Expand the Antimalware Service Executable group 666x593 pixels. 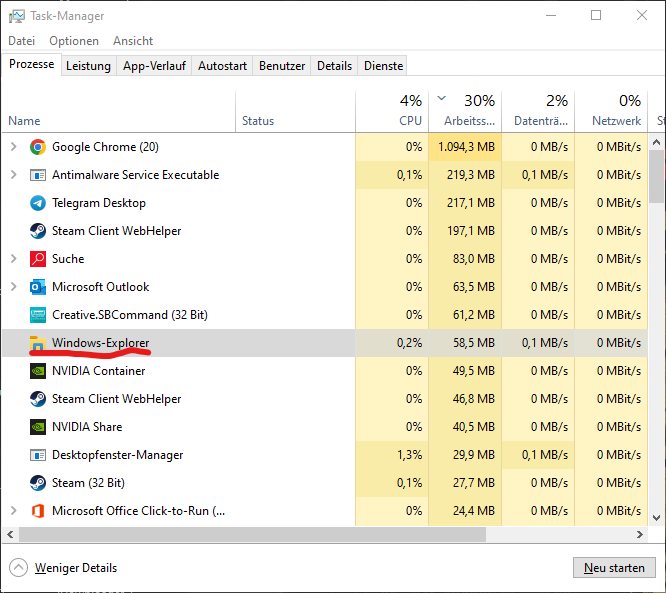tap(14, 175)
